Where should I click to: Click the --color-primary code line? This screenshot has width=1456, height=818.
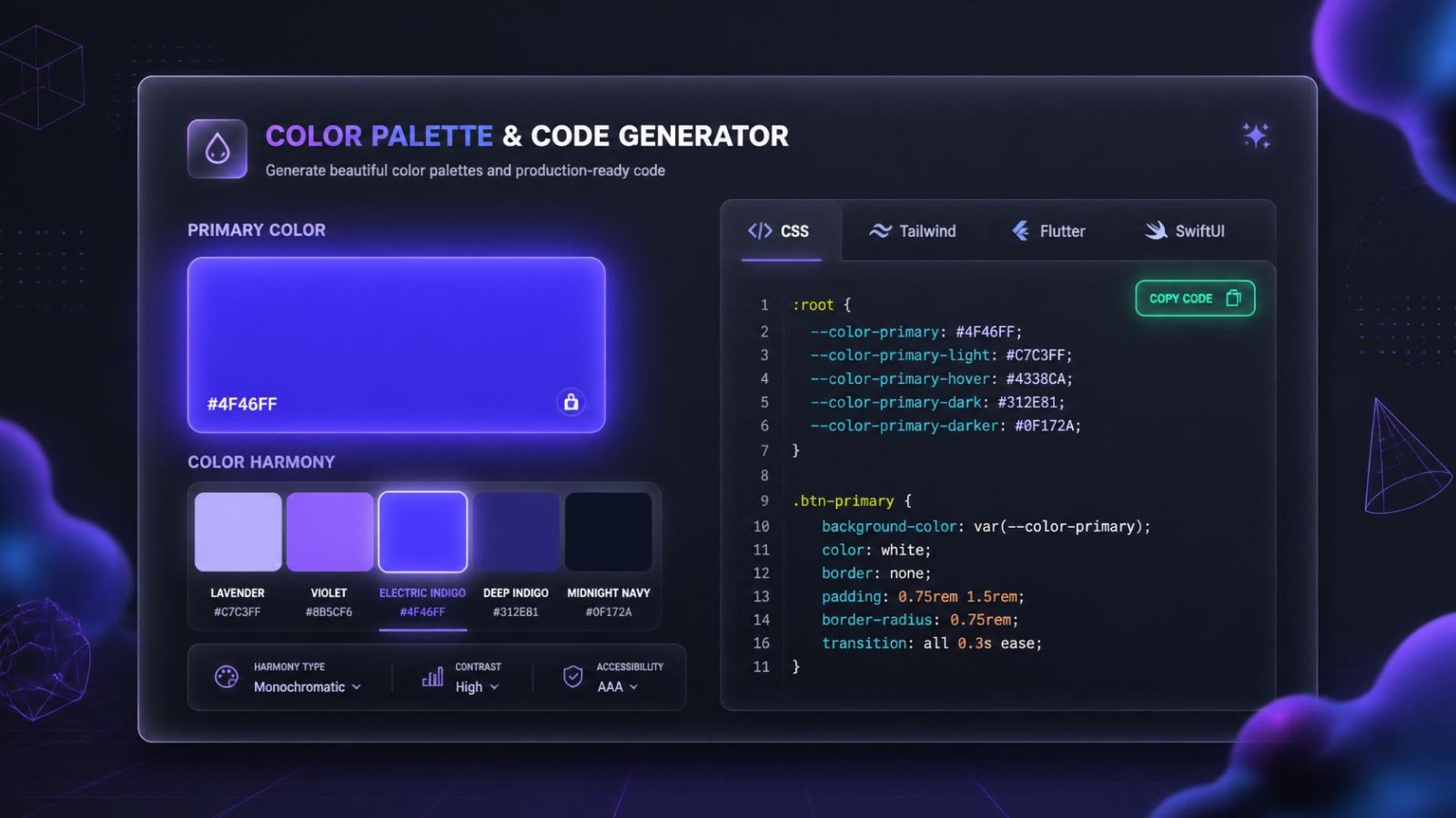click(x=915, y=332)
